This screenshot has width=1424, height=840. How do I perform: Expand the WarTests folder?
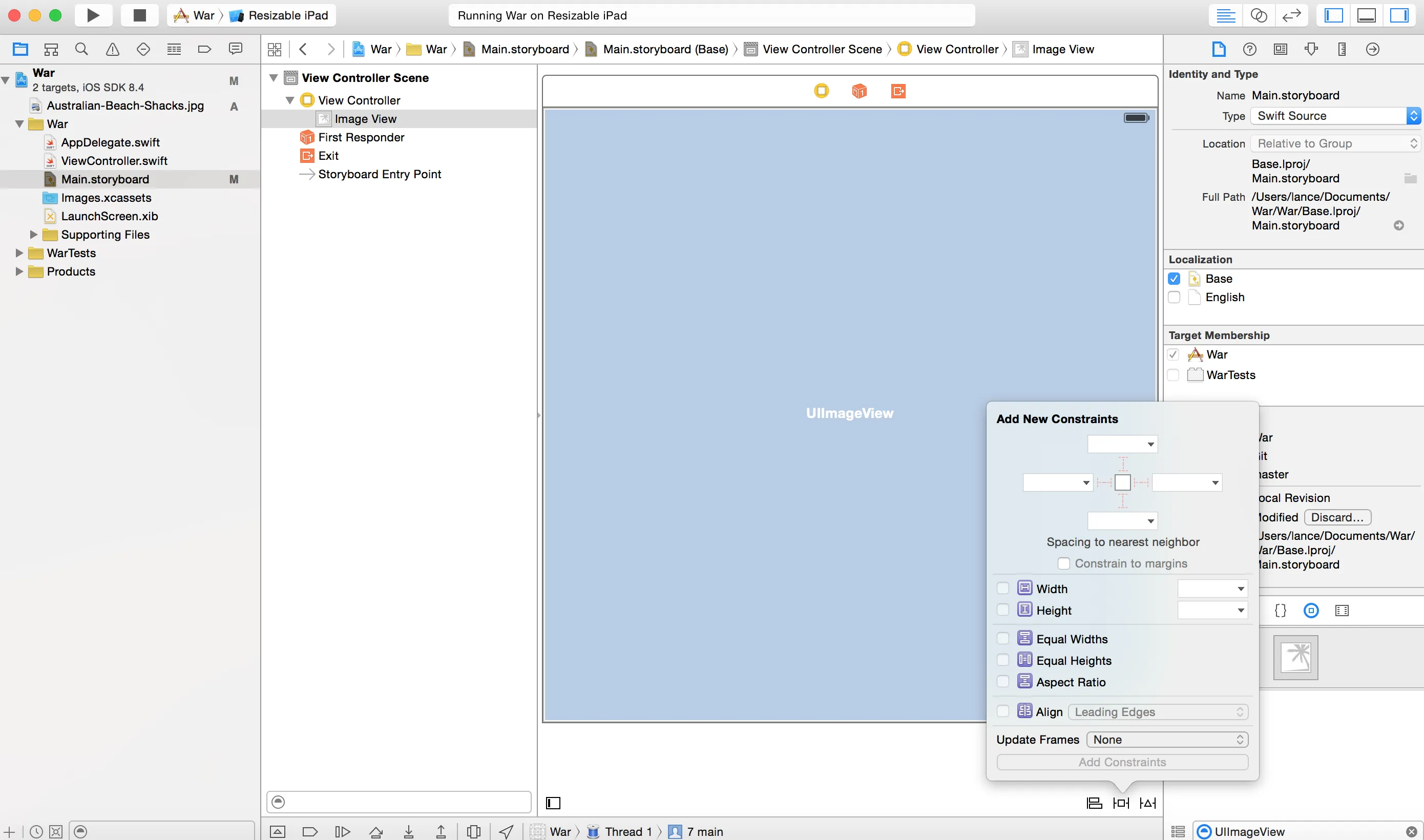(19, 253)
